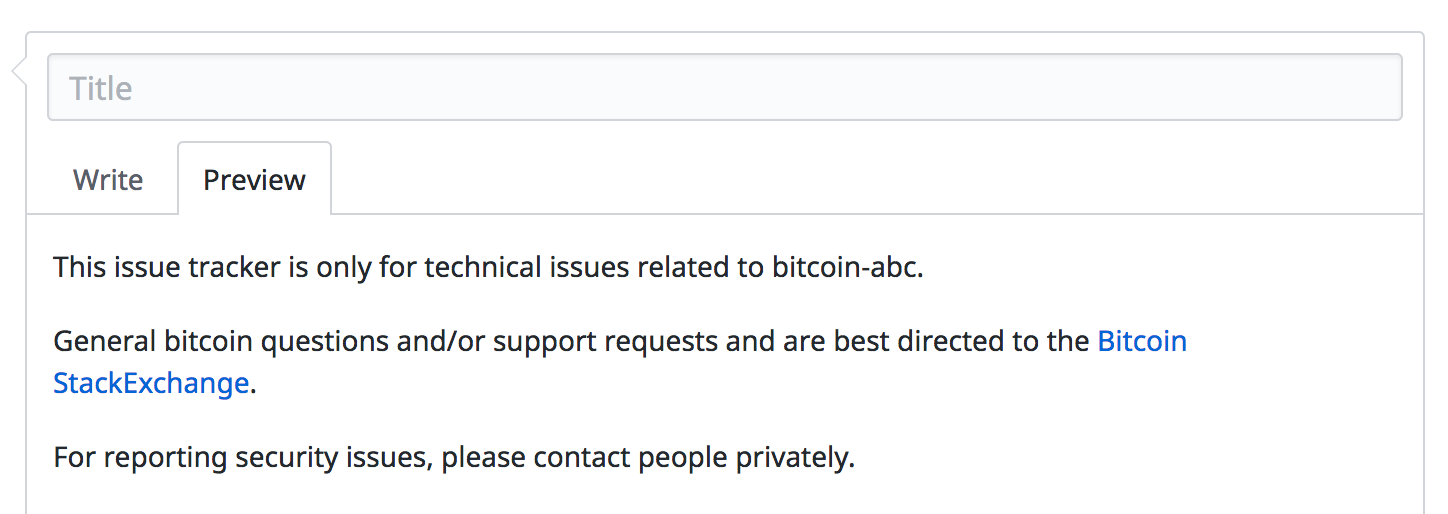
Task: Select the Preview tab
Action: pyautogui.click(x=254, y=180)
